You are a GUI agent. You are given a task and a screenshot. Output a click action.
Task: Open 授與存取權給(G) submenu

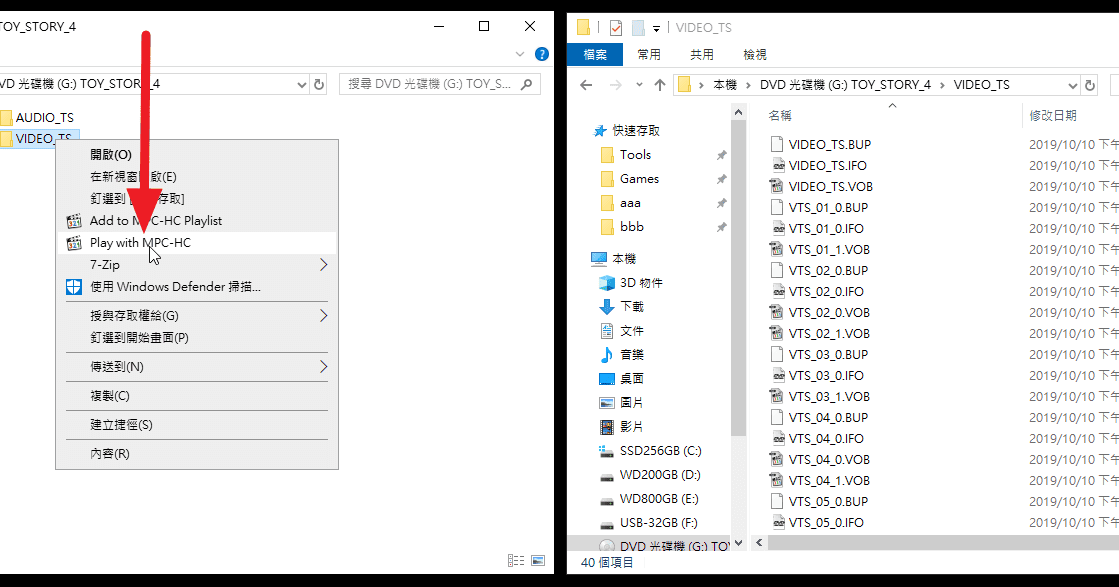tap(196, 315)
